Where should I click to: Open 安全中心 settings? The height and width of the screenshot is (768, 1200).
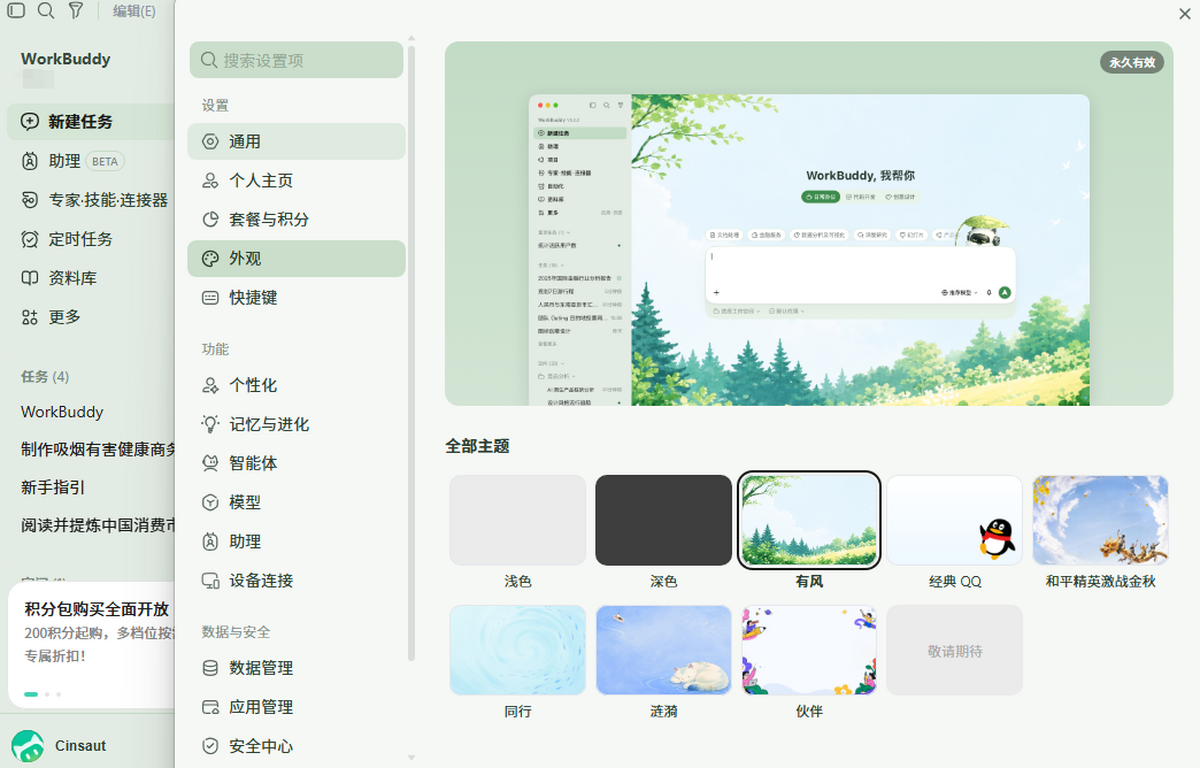point(297,746)
